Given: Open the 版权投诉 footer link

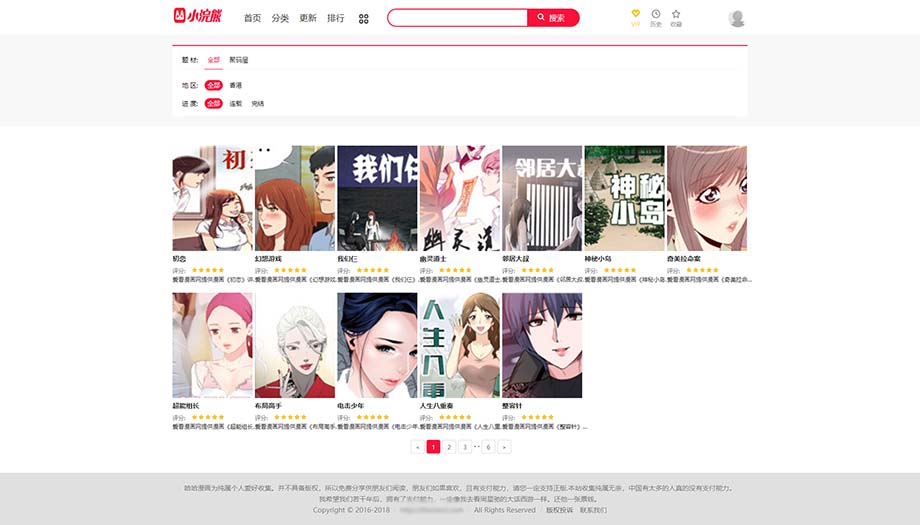Looking at the screenshot, I should point(559,510).
